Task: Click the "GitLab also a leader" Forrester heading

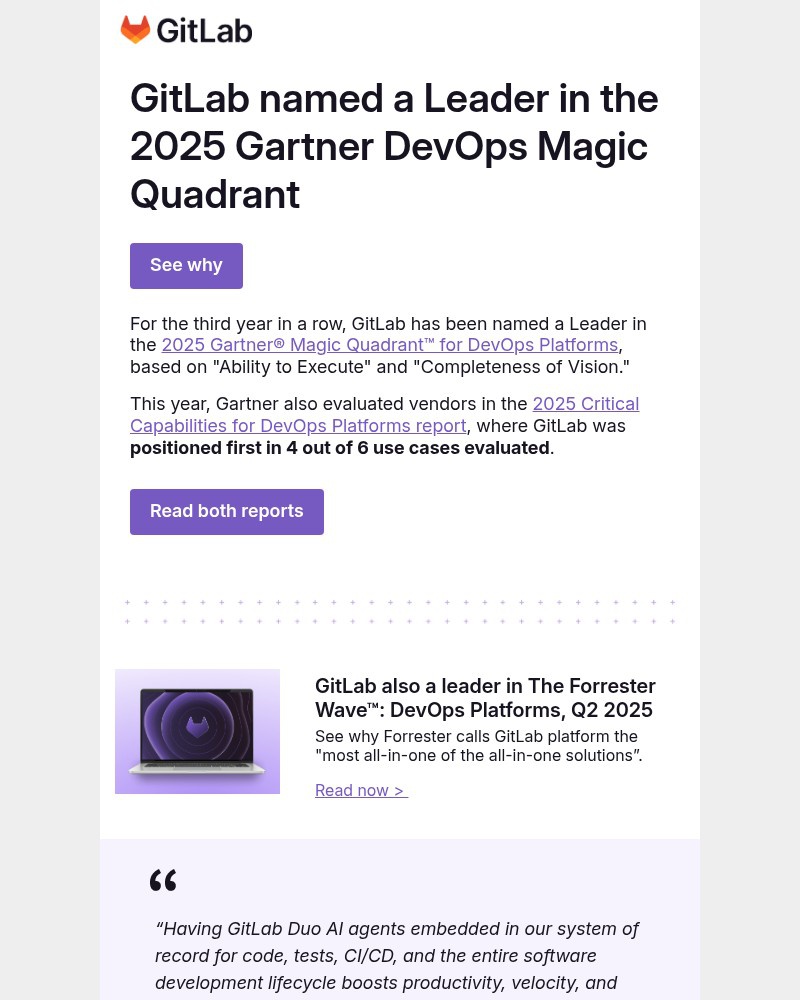Action: coord(485,697)
